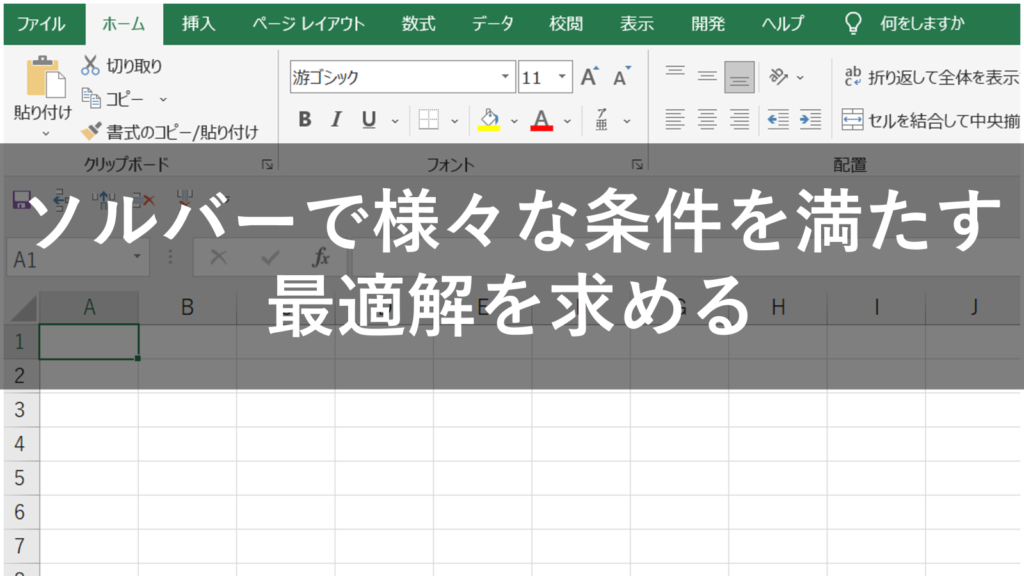Click the save icon in quick access toolbar
The image size is (1024, 576).
click(x=22, y=200)
